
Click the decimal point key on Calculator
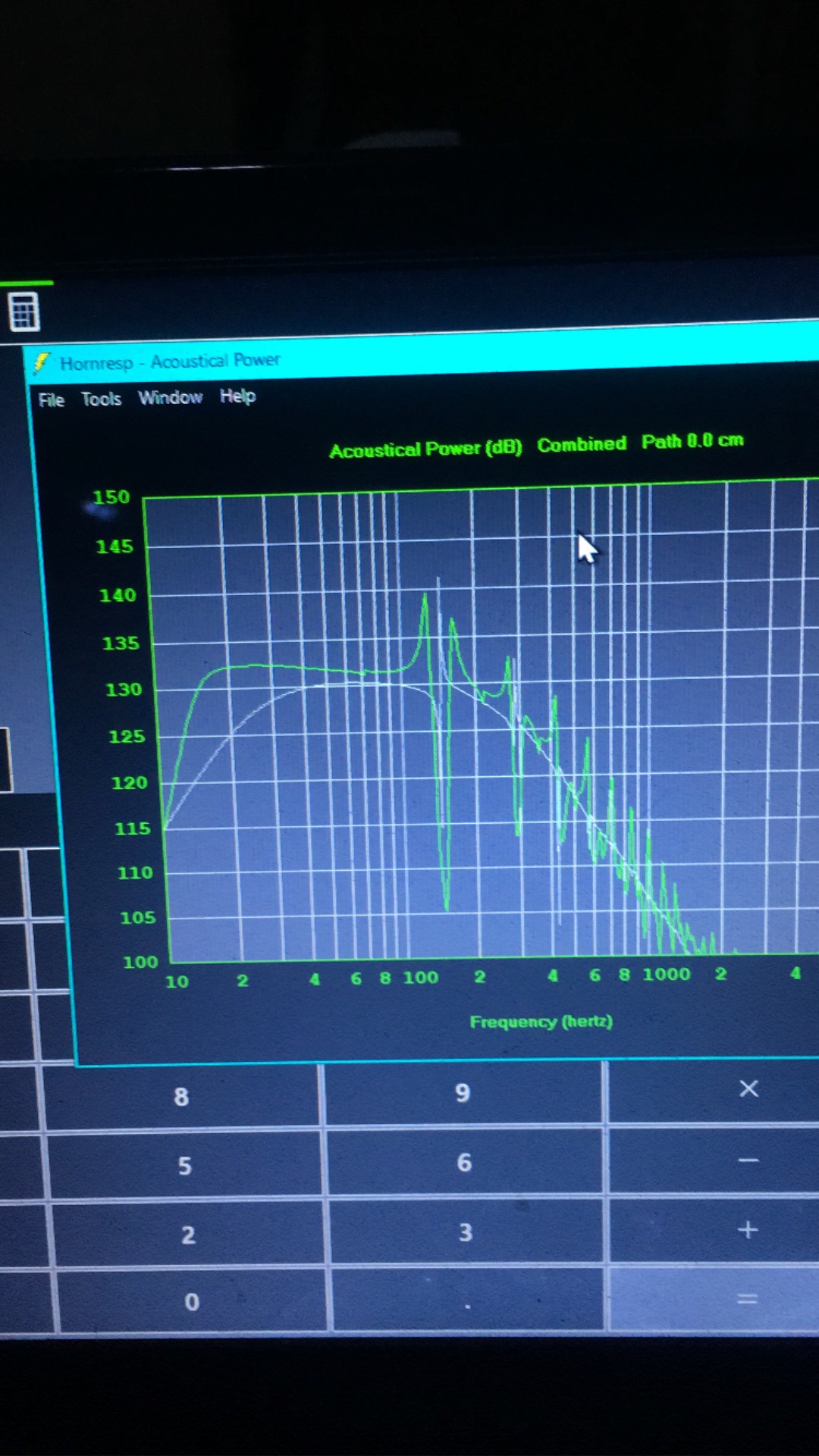click(467, 1301)
